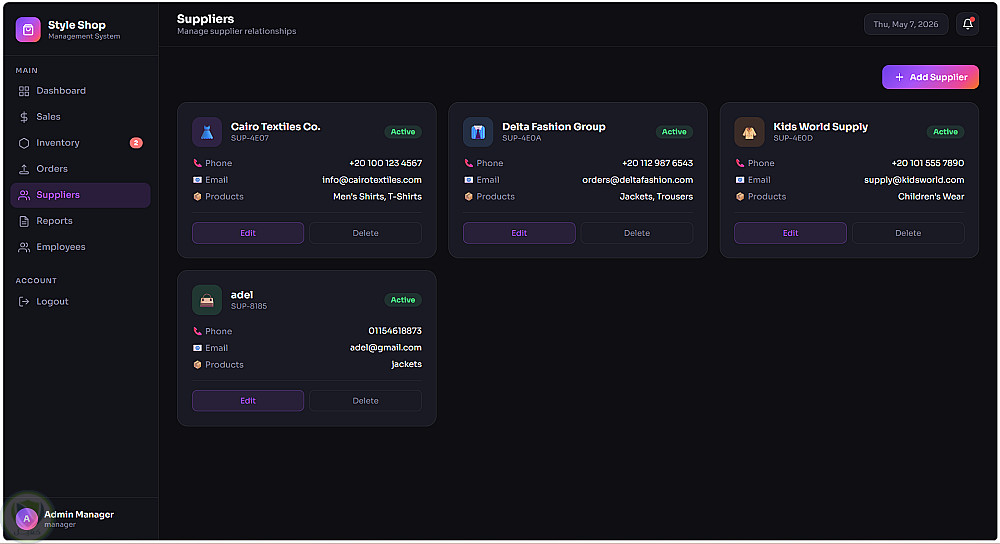This screenshot has width=1000, height=544.
Task: Click the adel supplier handbag icon
Action: 207,300
